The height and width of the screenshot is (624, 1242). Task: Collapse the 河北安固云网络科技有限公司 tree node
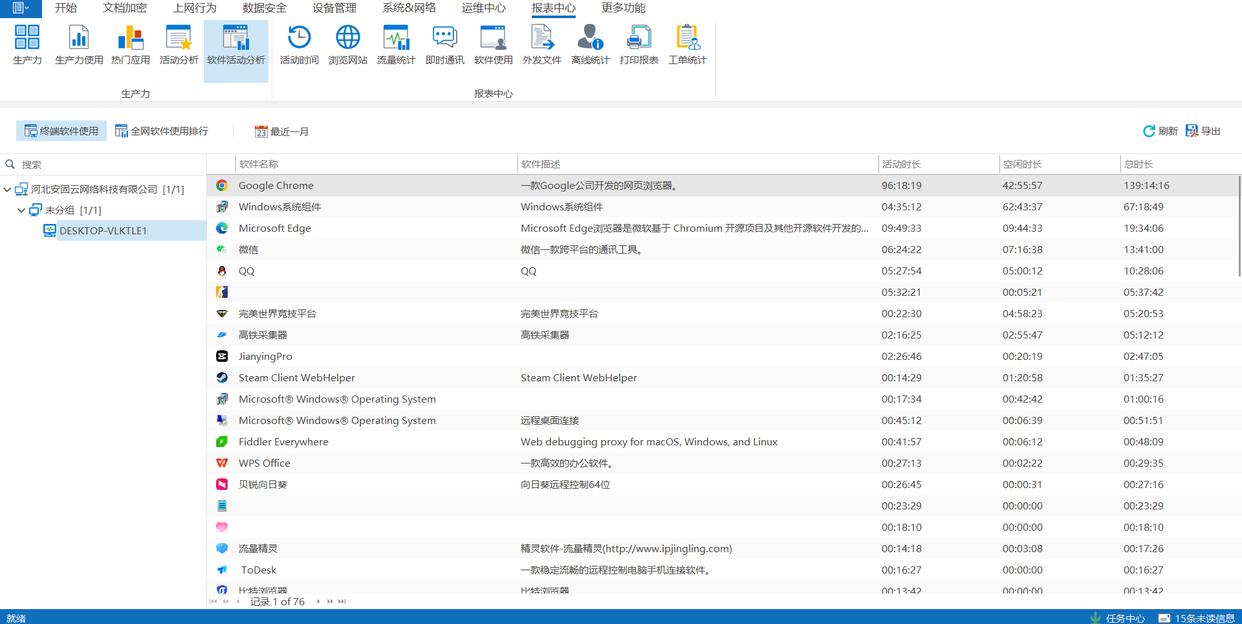(x=8, y=189)
